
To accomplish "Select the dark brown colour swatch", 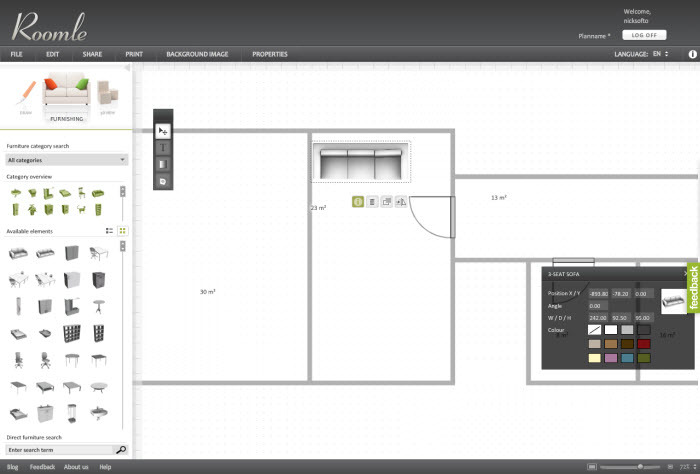I will point(627,344).
